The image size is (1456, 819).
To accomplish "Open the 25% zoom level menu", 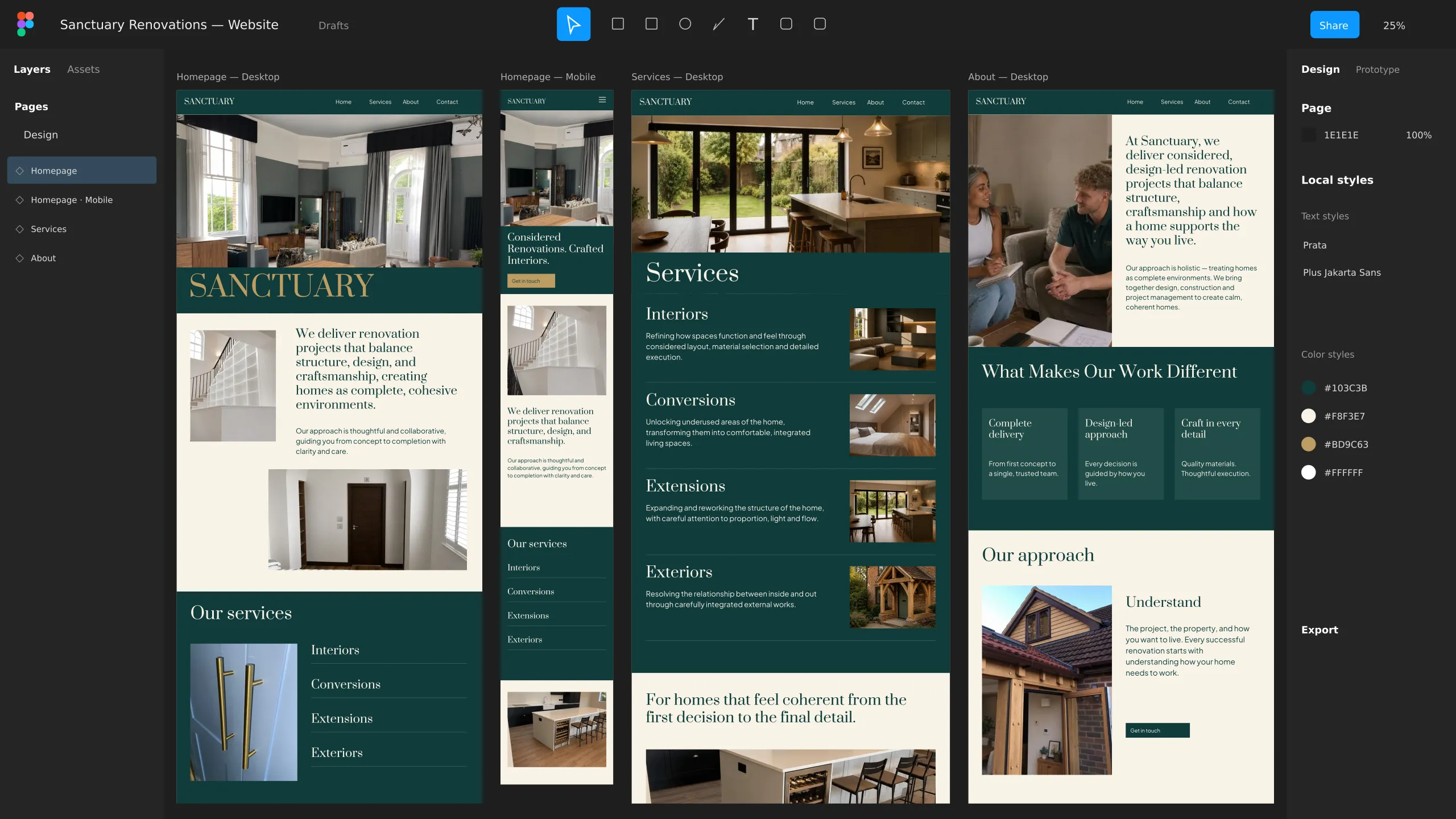I will tap(1394, 25).
